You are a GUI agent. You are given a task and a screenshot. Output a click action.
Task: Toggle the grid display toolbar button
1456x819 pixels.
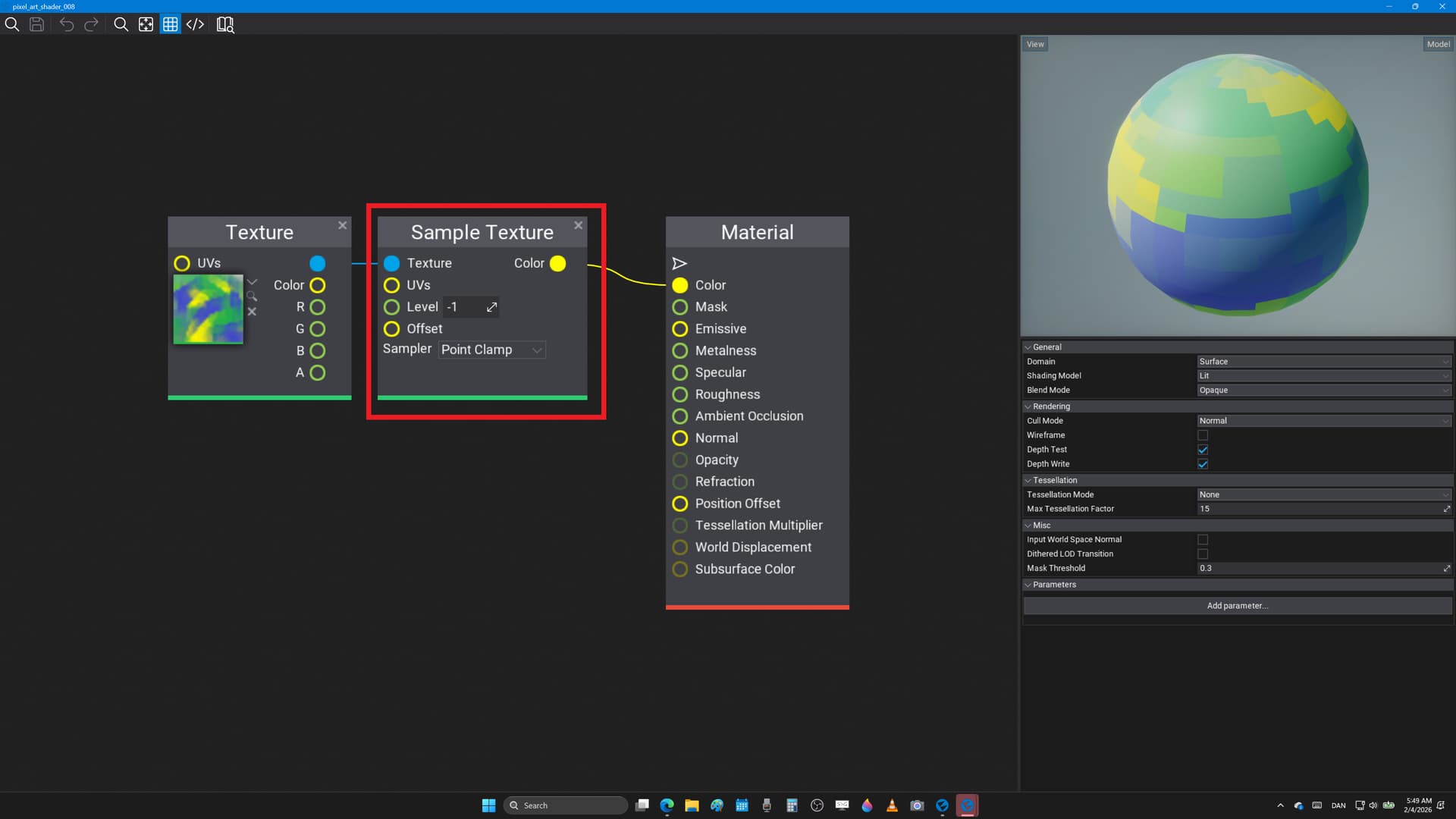[171, 24]
